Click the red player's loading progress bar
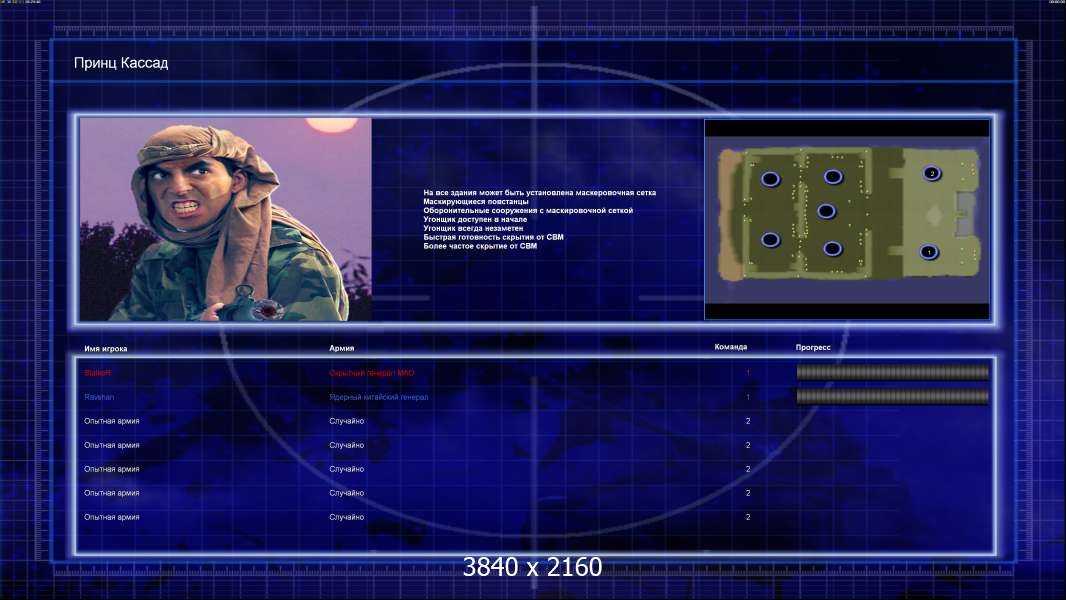The height and width of the screenshot is (600, 1066). (893, 372)
